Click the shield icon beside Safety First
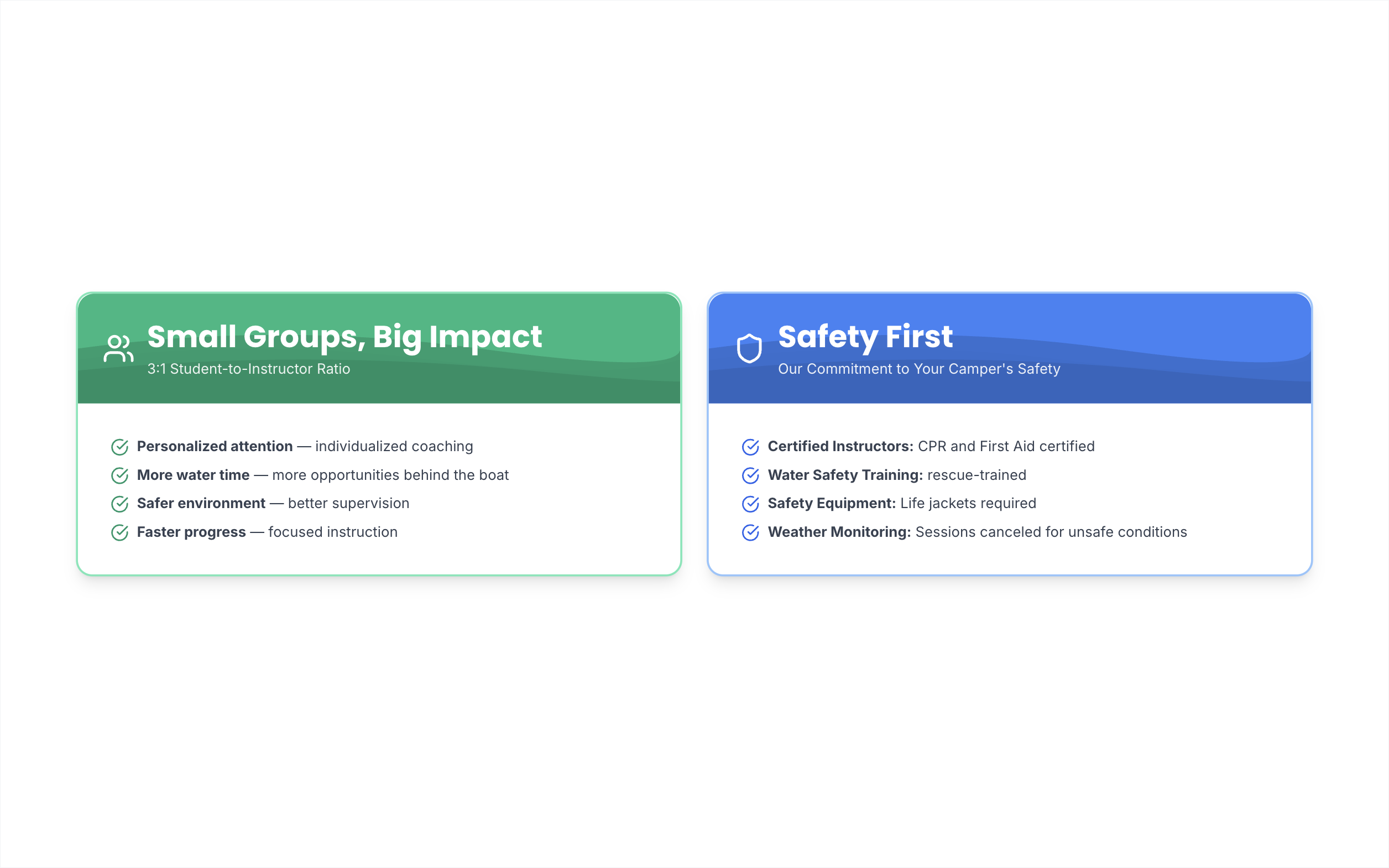1389x868 pixels. (x=749, y=348)
